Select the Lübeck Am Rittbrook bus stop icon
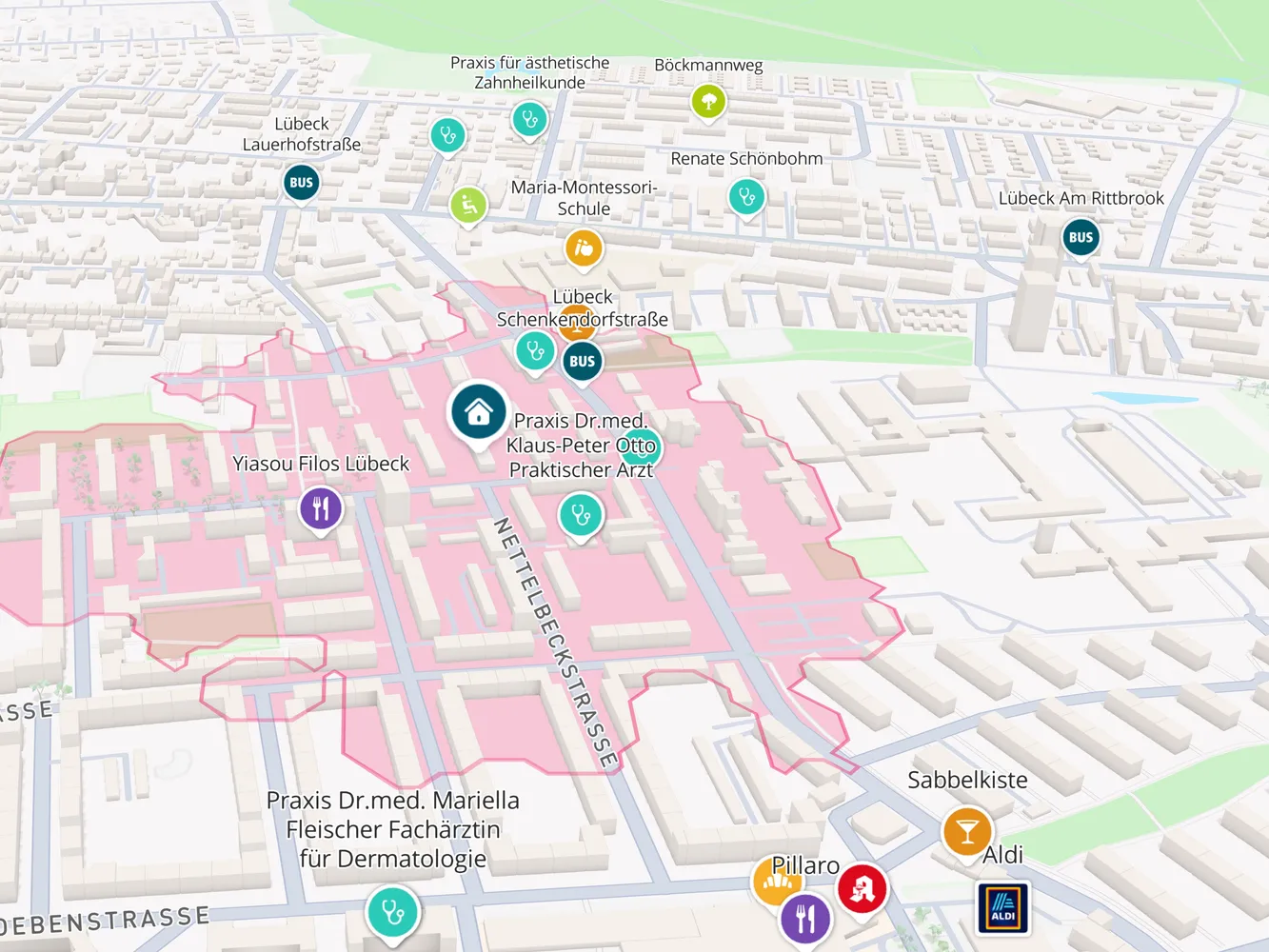Screen dimensions: 1269x952 click(1081, 238)
